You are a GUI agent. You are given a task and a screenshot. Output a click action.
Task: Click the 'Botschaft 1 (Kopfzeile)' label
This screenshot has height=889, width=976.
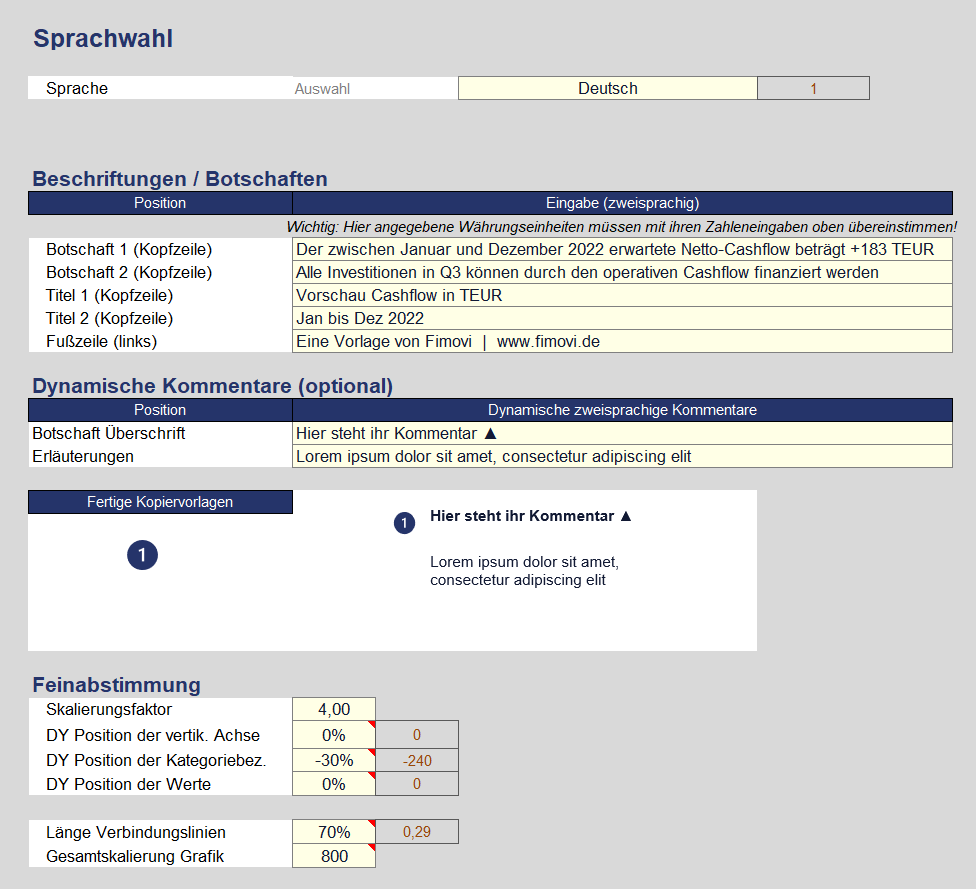pyautogui.click(x=129, y=250)
